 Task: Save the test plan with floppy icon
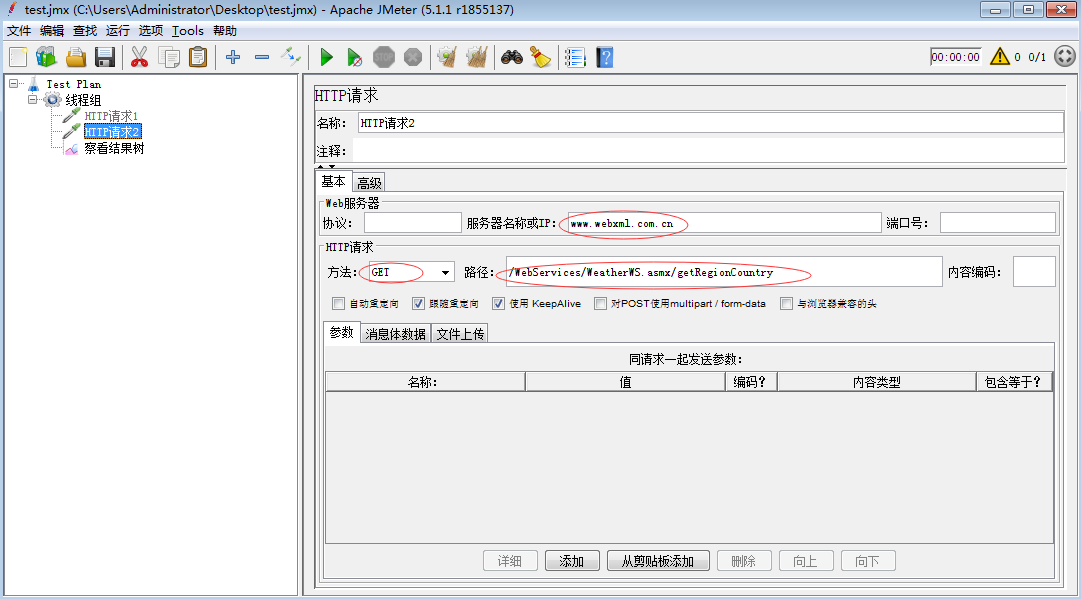click(105, 57)
